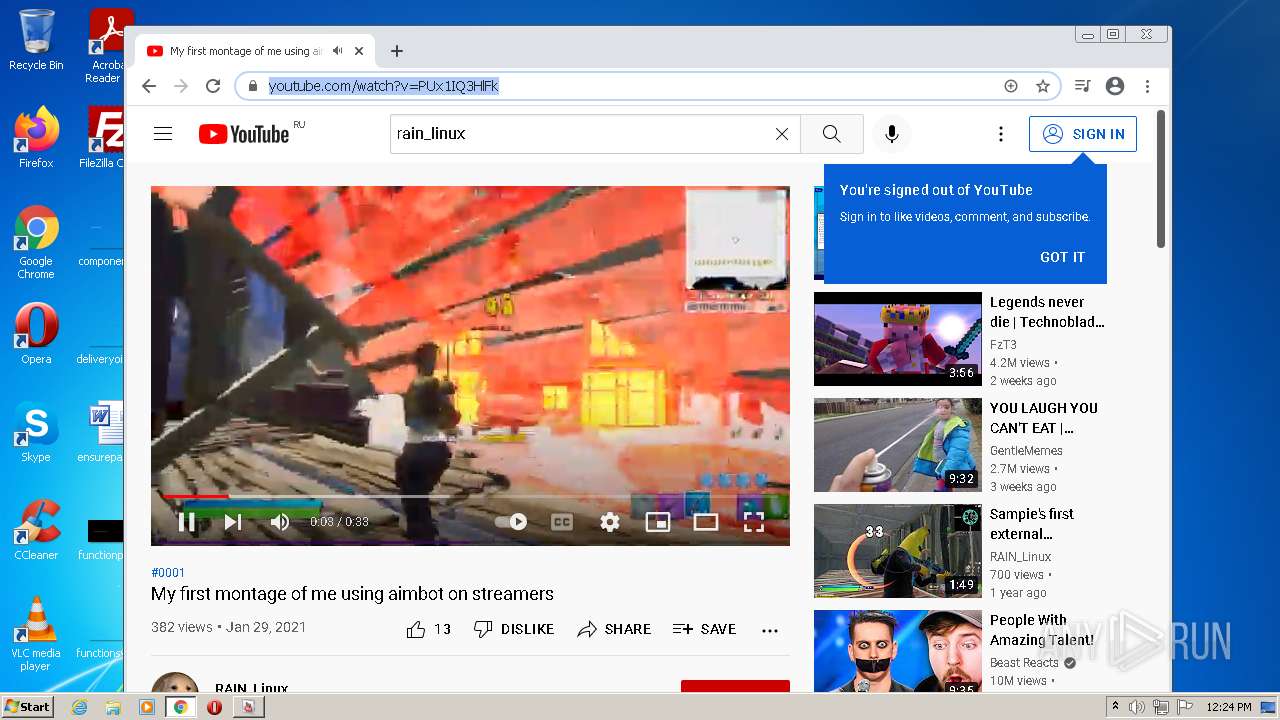Open Recycle Bin desktop icon

click(36, 40)
